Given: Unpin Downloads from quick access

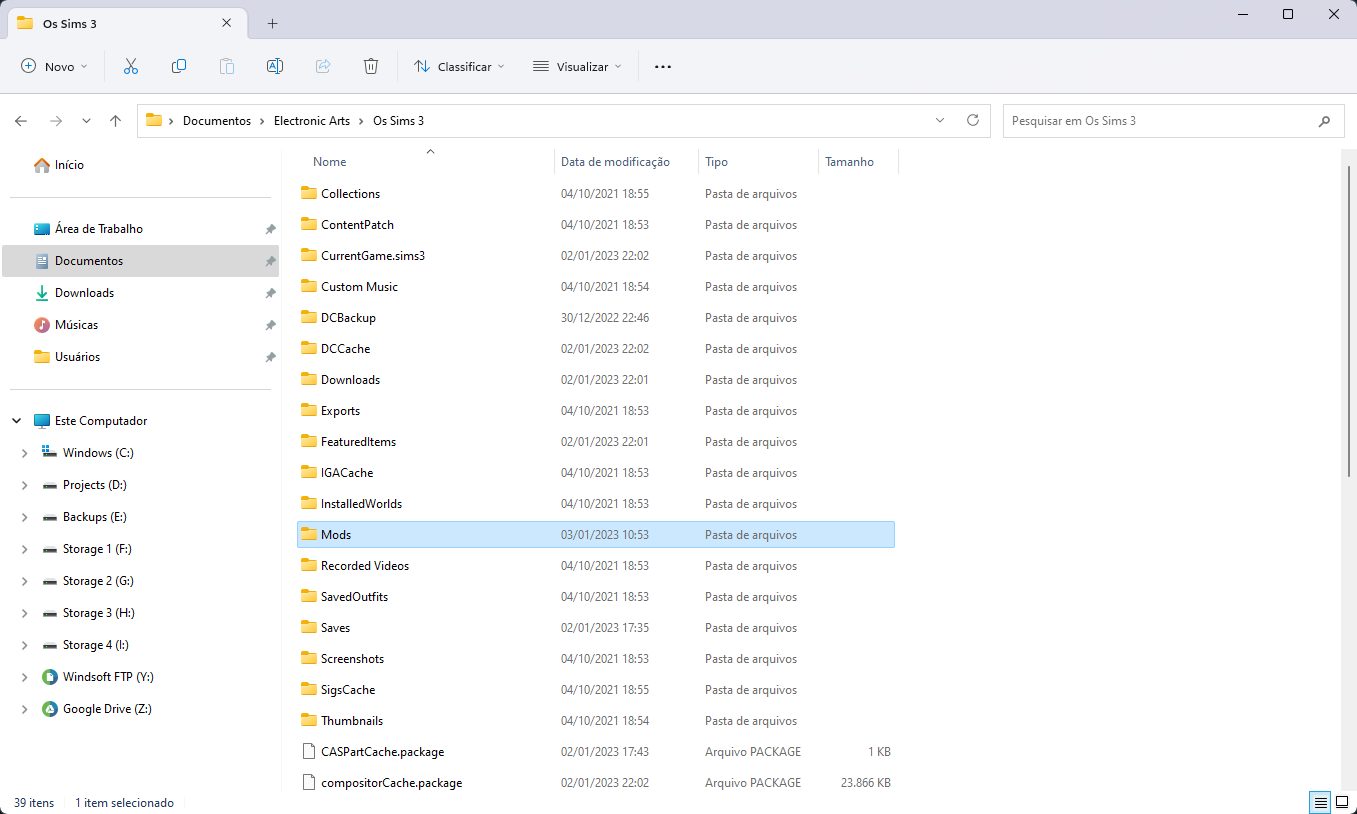Looking at the screenshot, I should 270,293.
